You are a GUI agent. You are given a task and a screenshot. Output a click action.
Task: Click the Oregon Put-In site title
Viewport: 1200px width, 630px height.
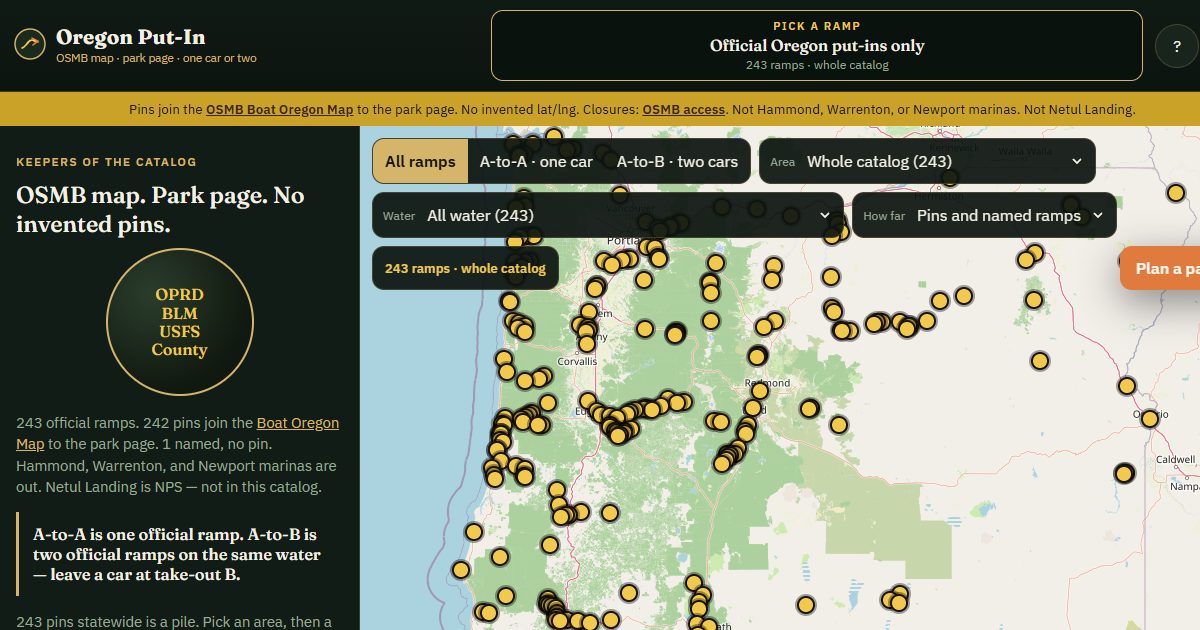pos(131,37)
